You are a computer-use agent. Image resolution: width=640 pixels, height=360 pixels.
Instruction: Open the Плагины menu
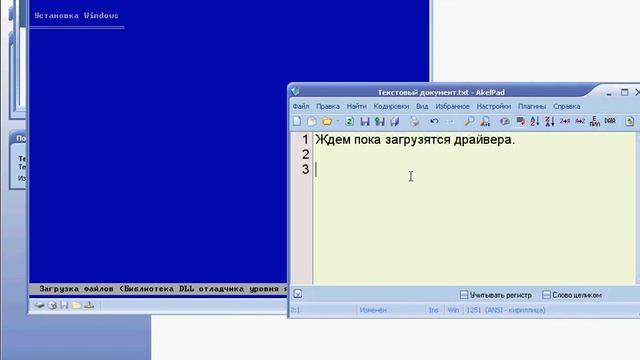[532, 106]
